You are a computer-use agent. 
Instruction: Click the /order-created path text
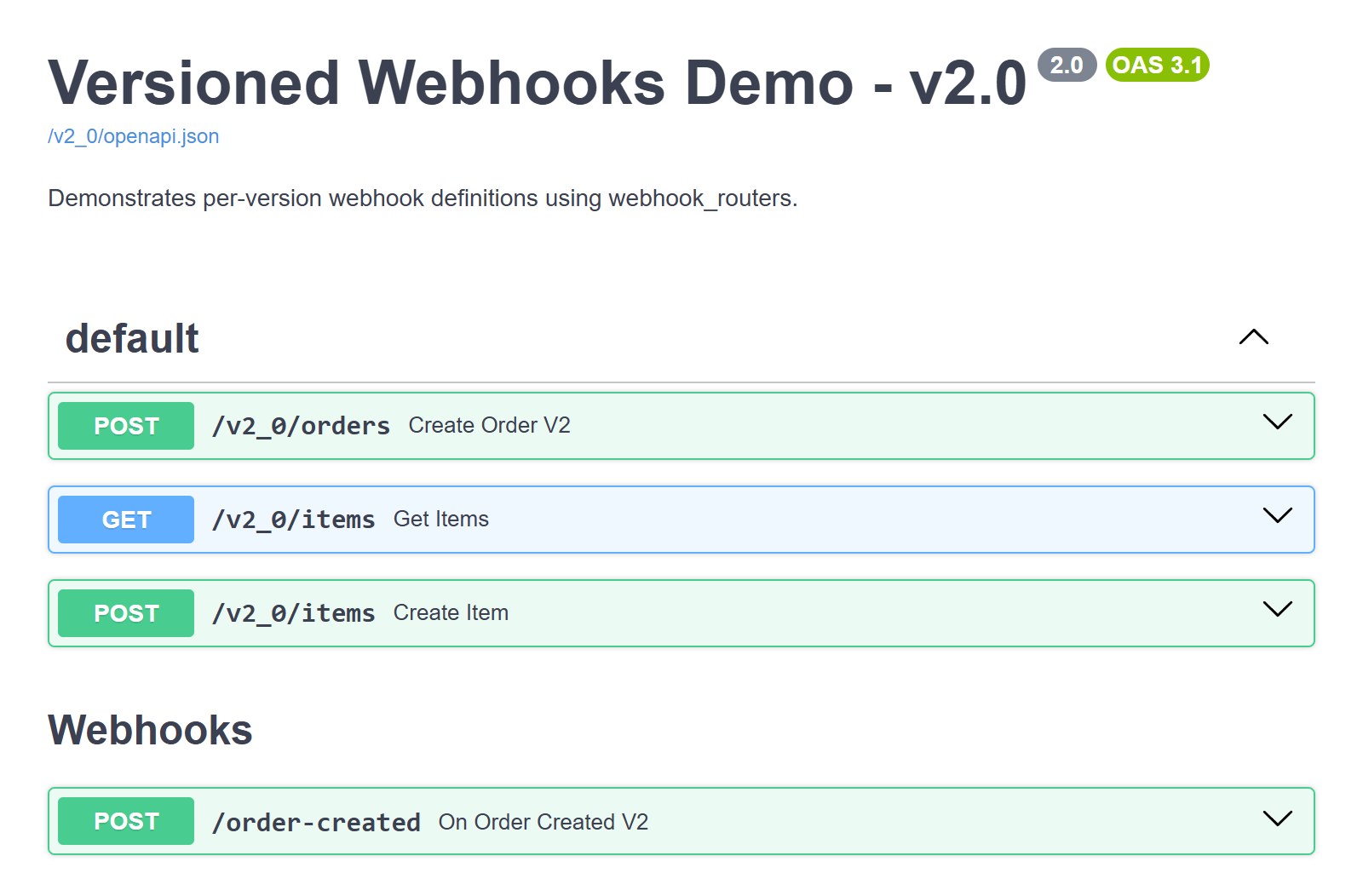316,822
